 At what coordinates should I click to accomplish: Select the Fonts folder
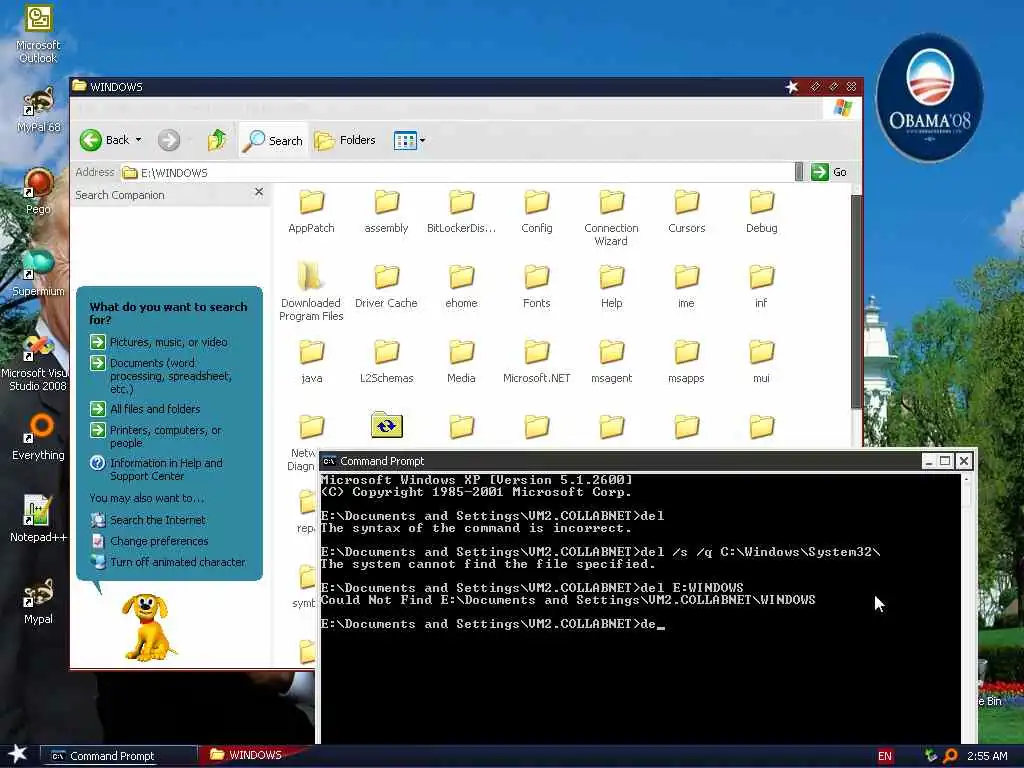[537, 287]
